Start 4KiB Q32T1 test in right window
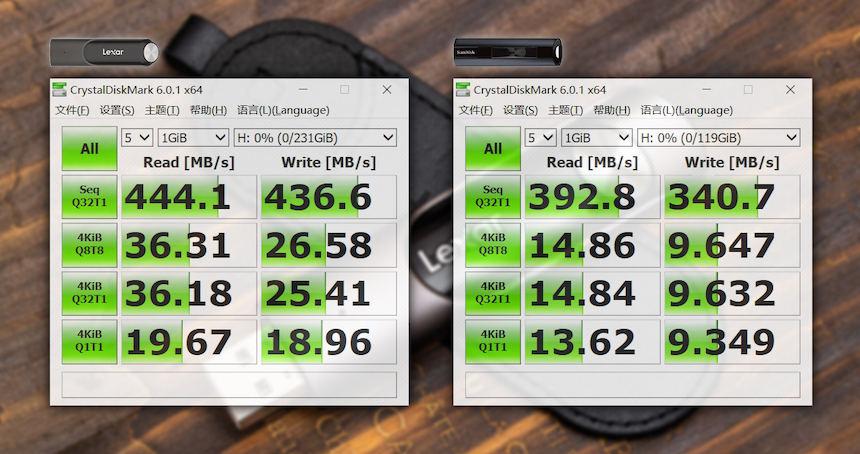 [493, 293]
